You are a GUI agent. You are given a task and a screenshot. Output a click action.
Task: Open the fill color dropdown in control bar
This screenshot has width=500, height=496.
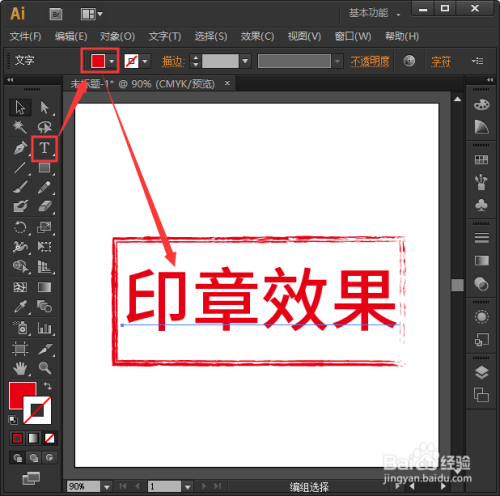112,61
